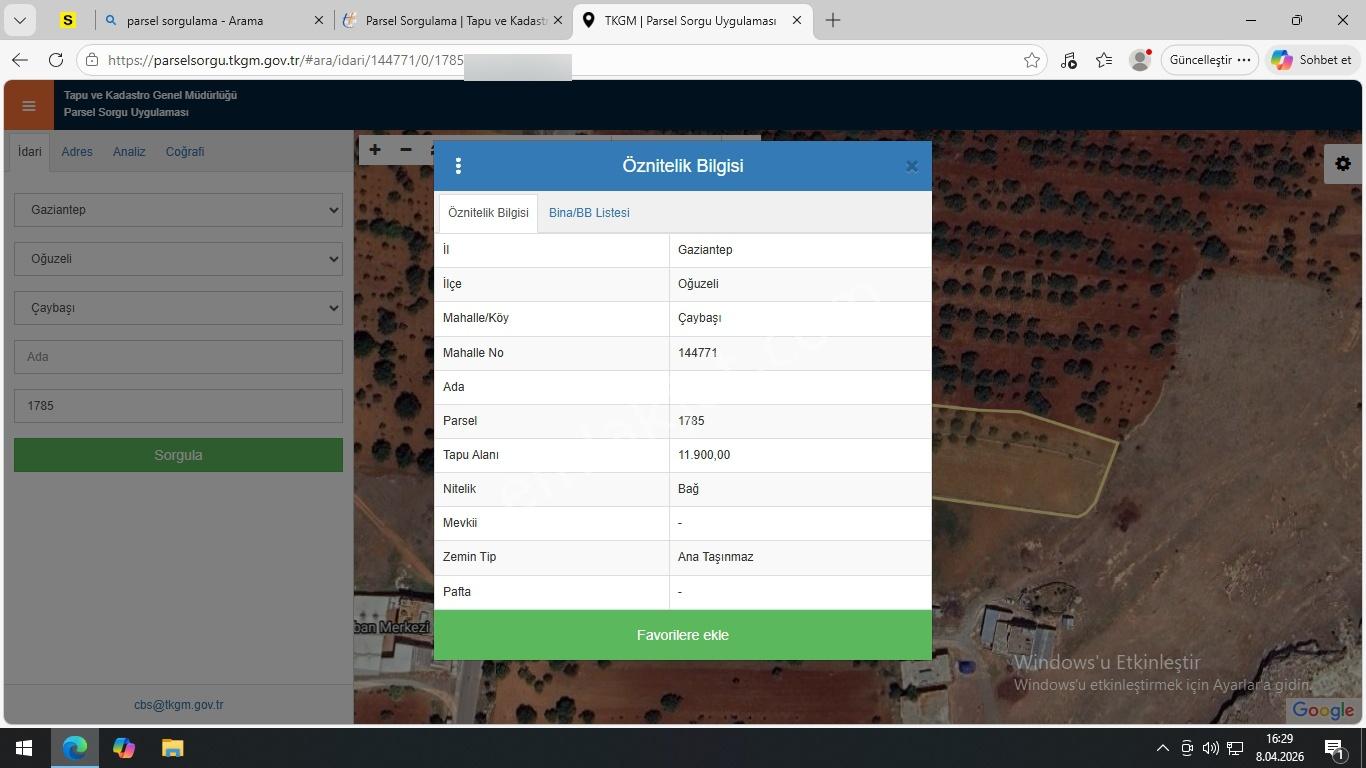Viewport: 1366px width, 768px height.
Task: Add this page to favorites with the star icon
Action: tap(1032, 60)
